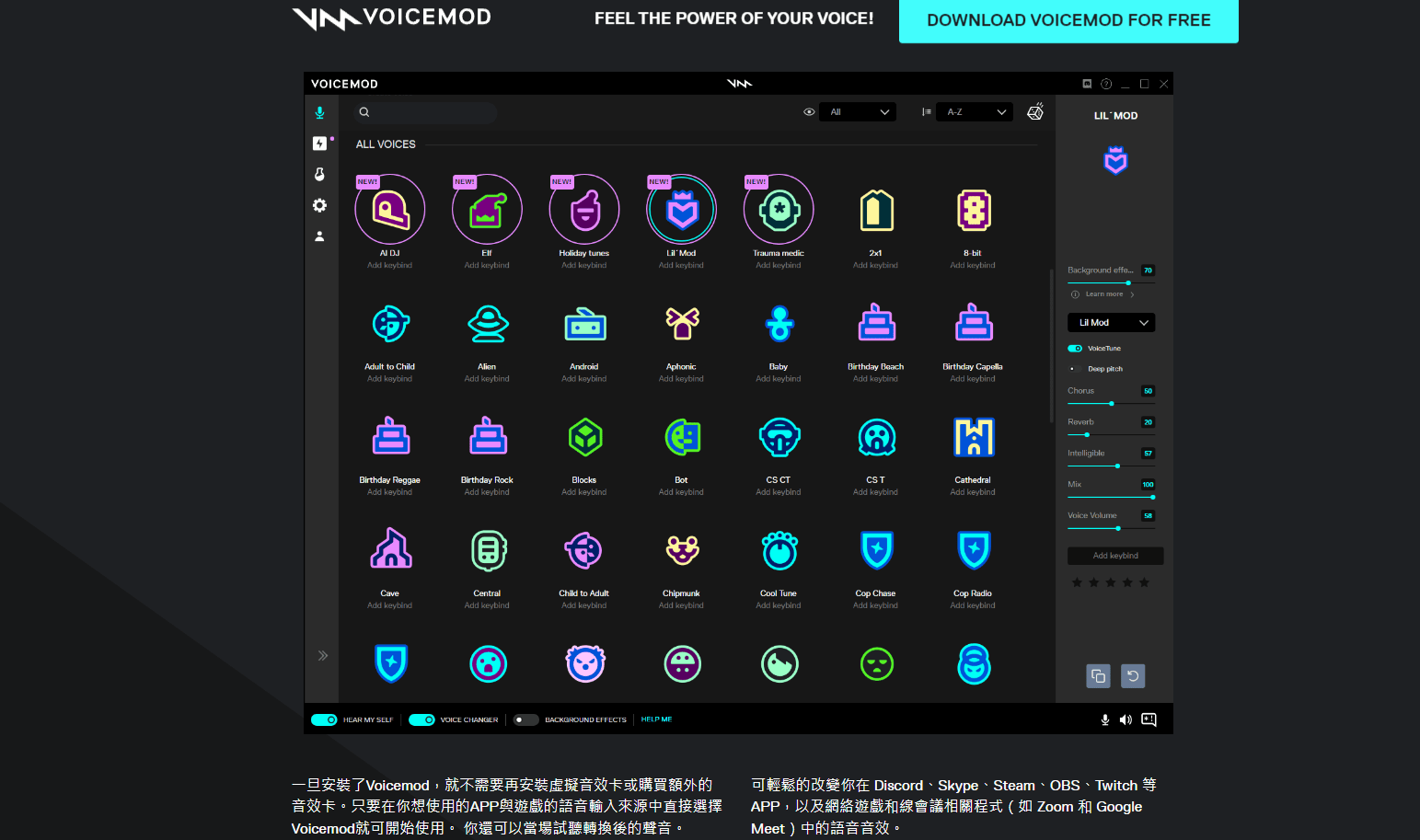1420x840 pixels.
Task: Pick the Cathedral voice icon
Action: tap(973, 438)
